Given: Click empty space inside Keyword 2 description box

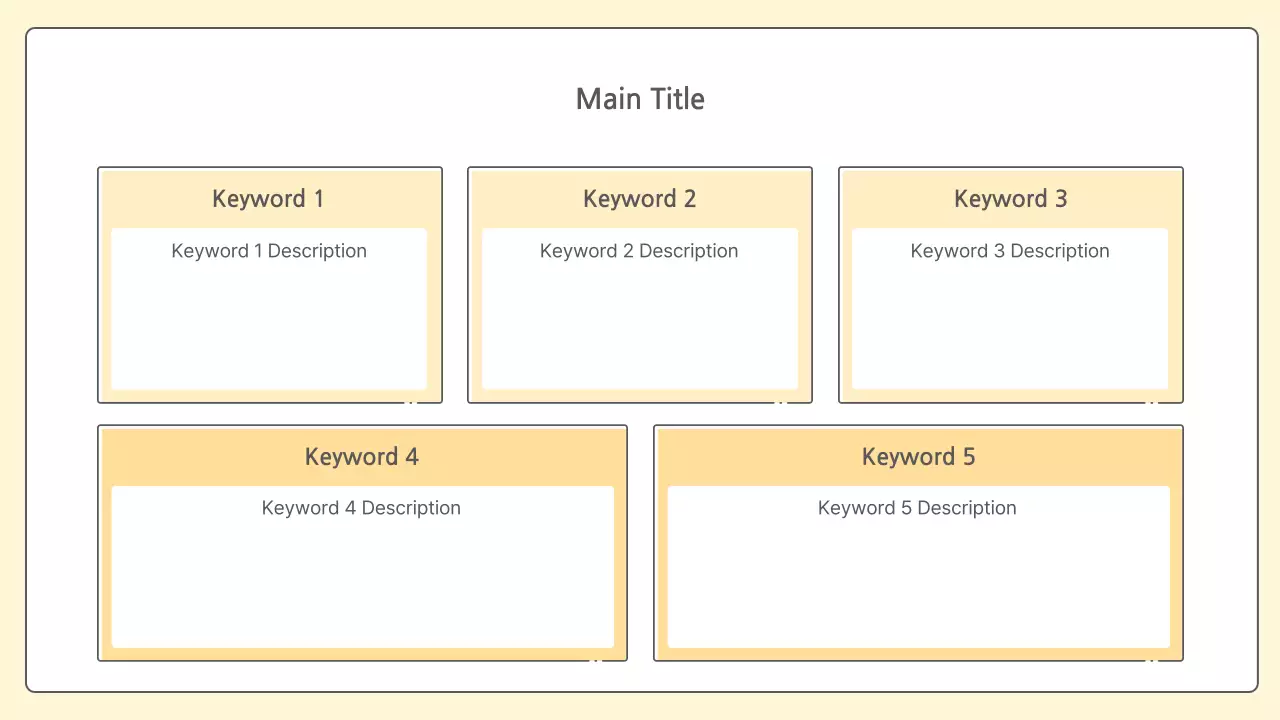Looking at the screenshot, I should pos(639,330).
